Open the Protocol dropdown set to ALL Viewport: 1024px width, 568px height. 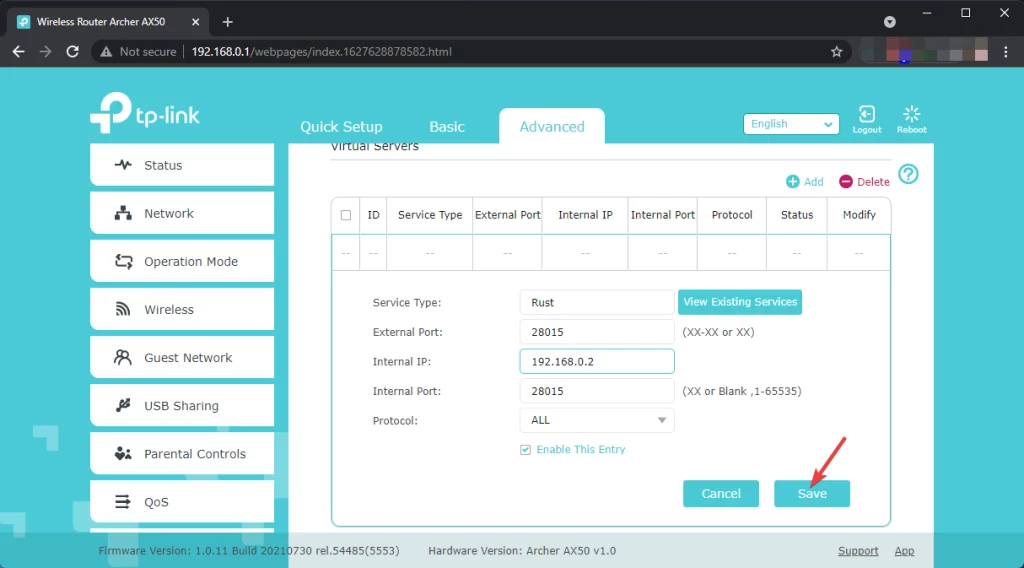tap(597, 420)
